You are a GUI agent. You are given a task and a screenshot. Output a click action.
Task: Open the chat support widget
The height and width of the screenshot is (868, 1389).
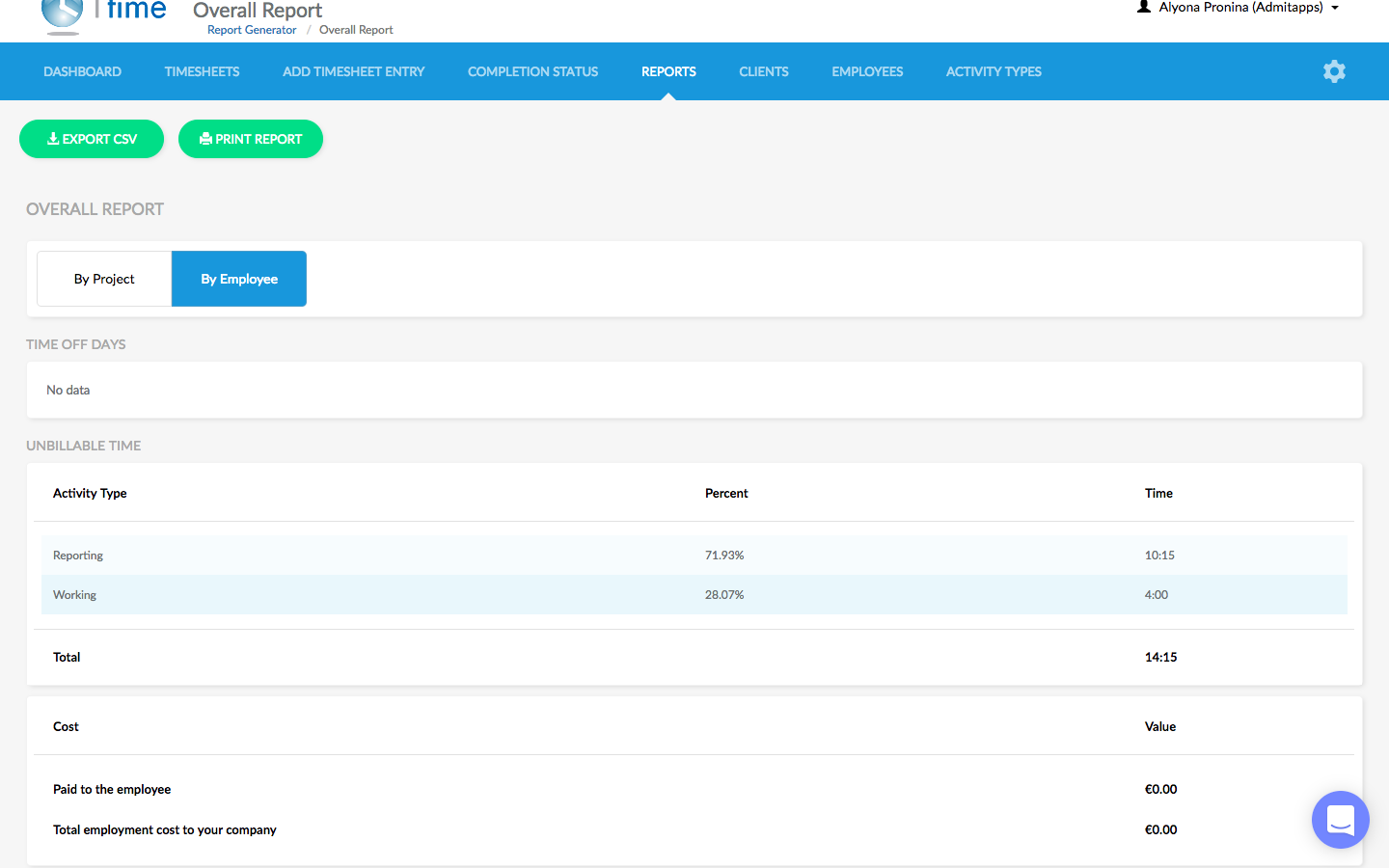tap(1340, 820)
